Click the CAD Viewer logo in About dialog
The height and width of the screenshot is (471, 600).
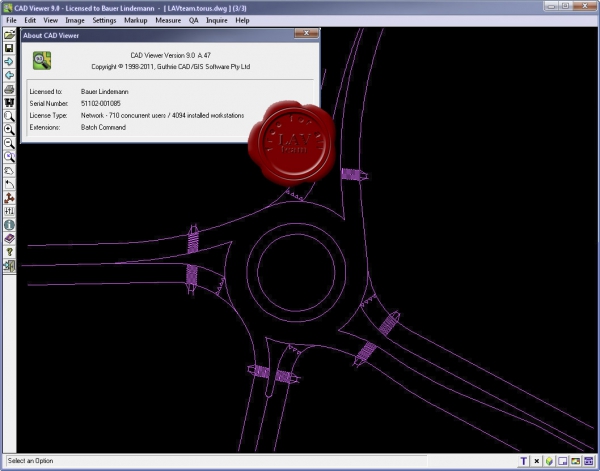[x=42, y=60]
